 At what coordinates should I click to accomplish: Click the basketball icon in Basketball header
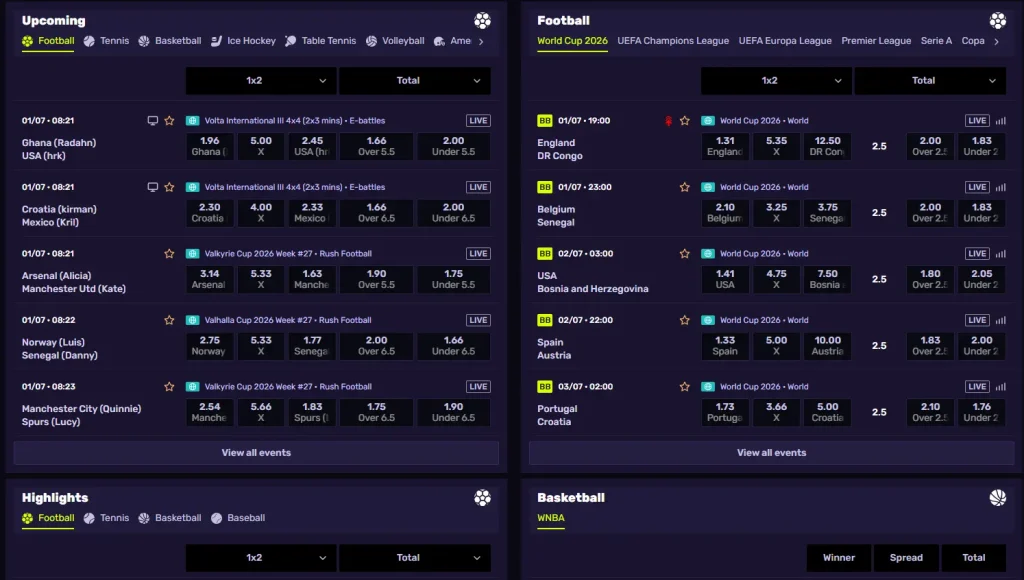[998, 498]
